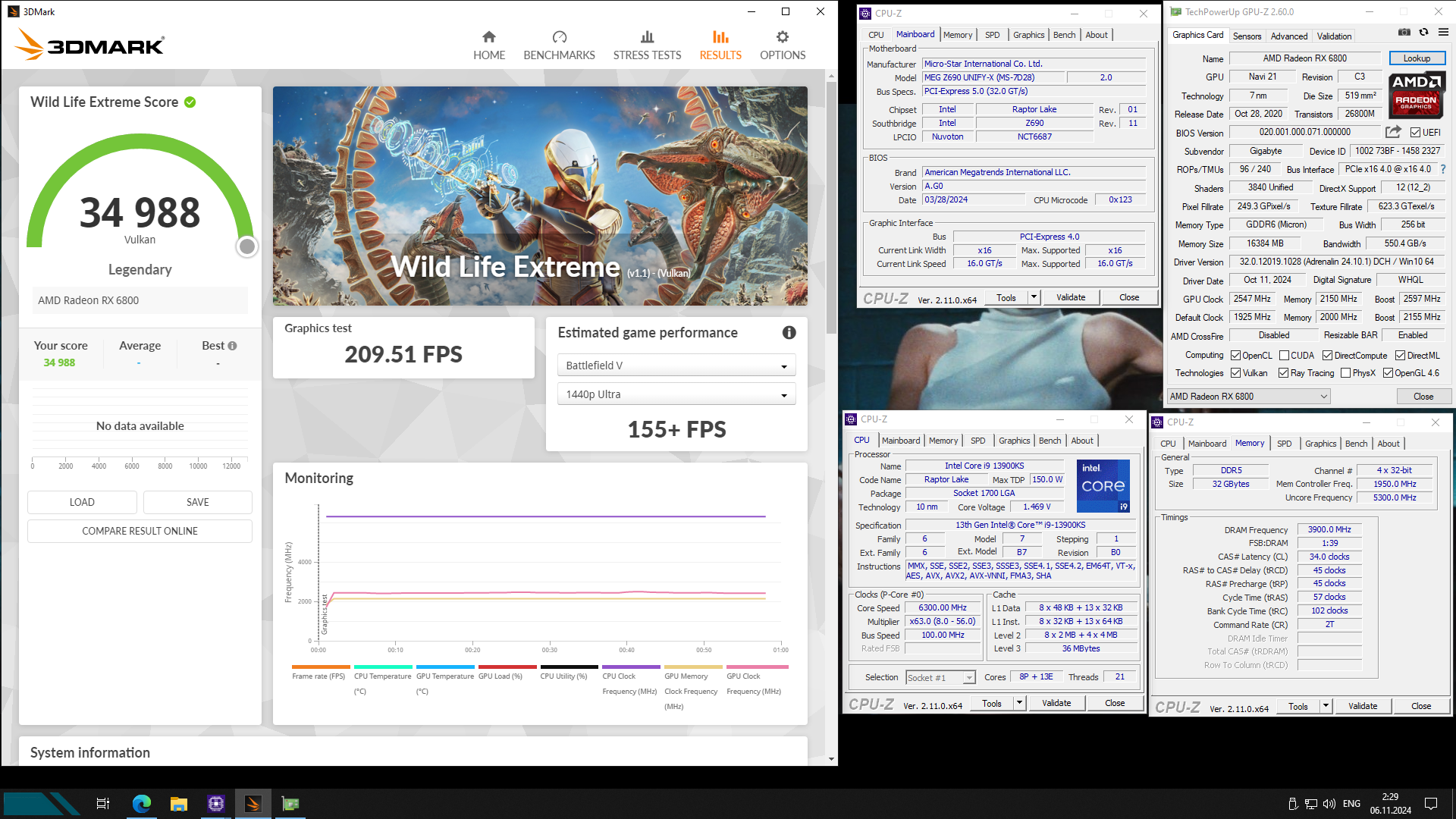Open the RESULTS page in 3DMark
1456x819 pixels.
point(720,45)
